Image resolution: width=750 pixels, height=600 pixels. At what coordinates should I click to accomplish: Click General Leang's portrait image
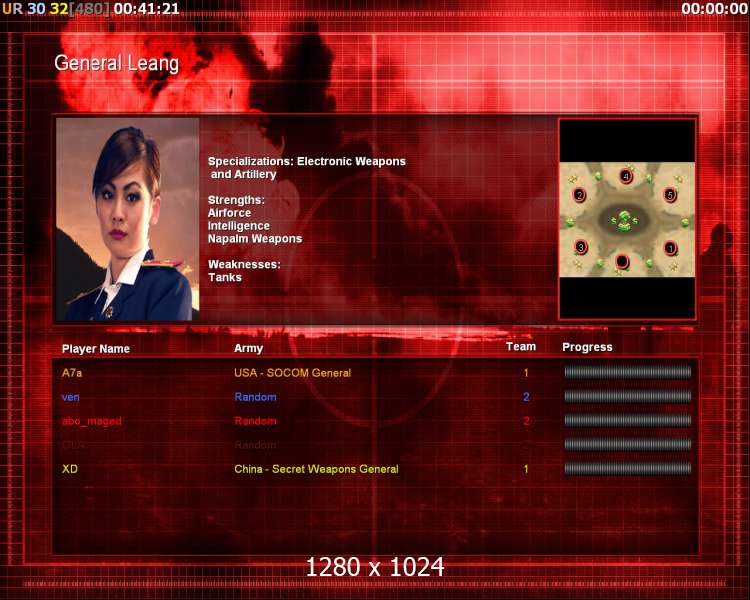127,219
